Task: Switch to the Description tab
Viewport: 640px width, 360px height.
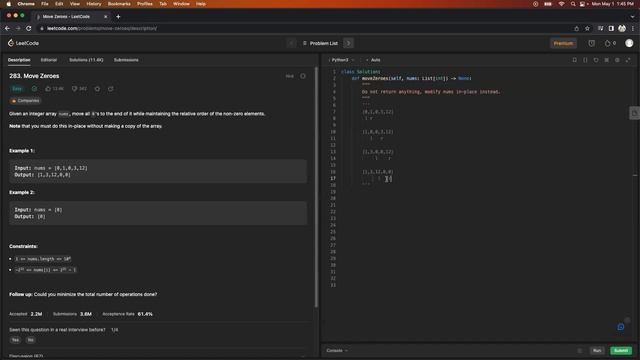Action: tap(19, 60)
